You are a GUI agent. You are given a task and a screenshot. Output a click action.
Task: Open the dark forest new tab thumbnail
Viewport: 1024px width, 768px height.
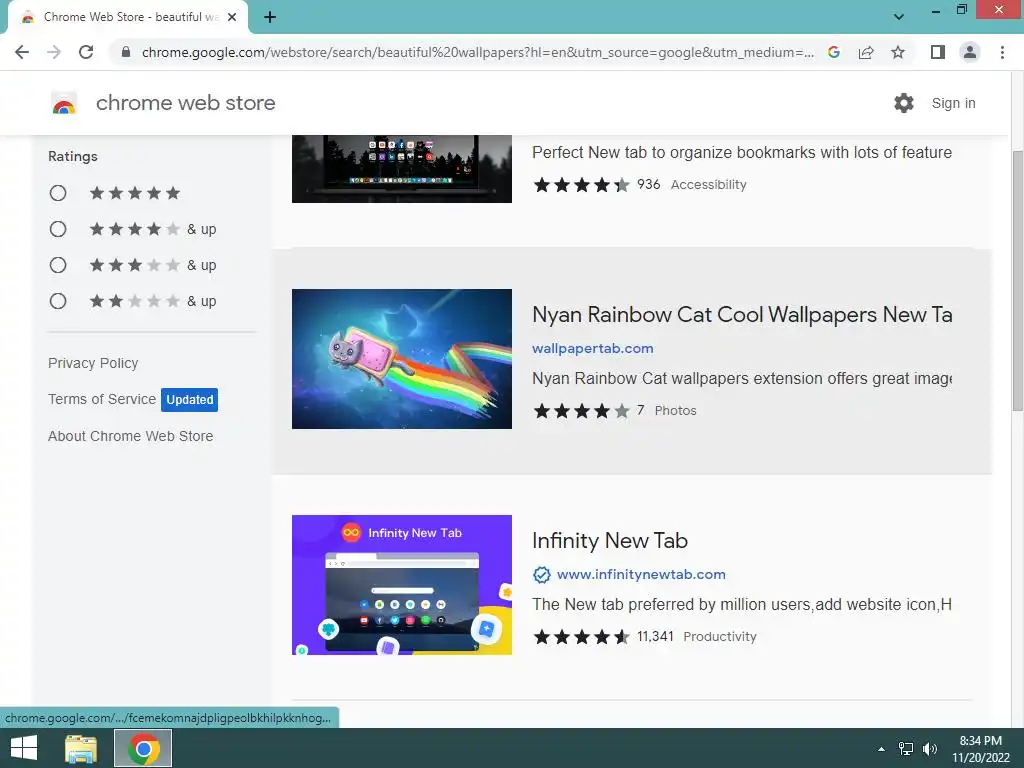pos(402,168)
